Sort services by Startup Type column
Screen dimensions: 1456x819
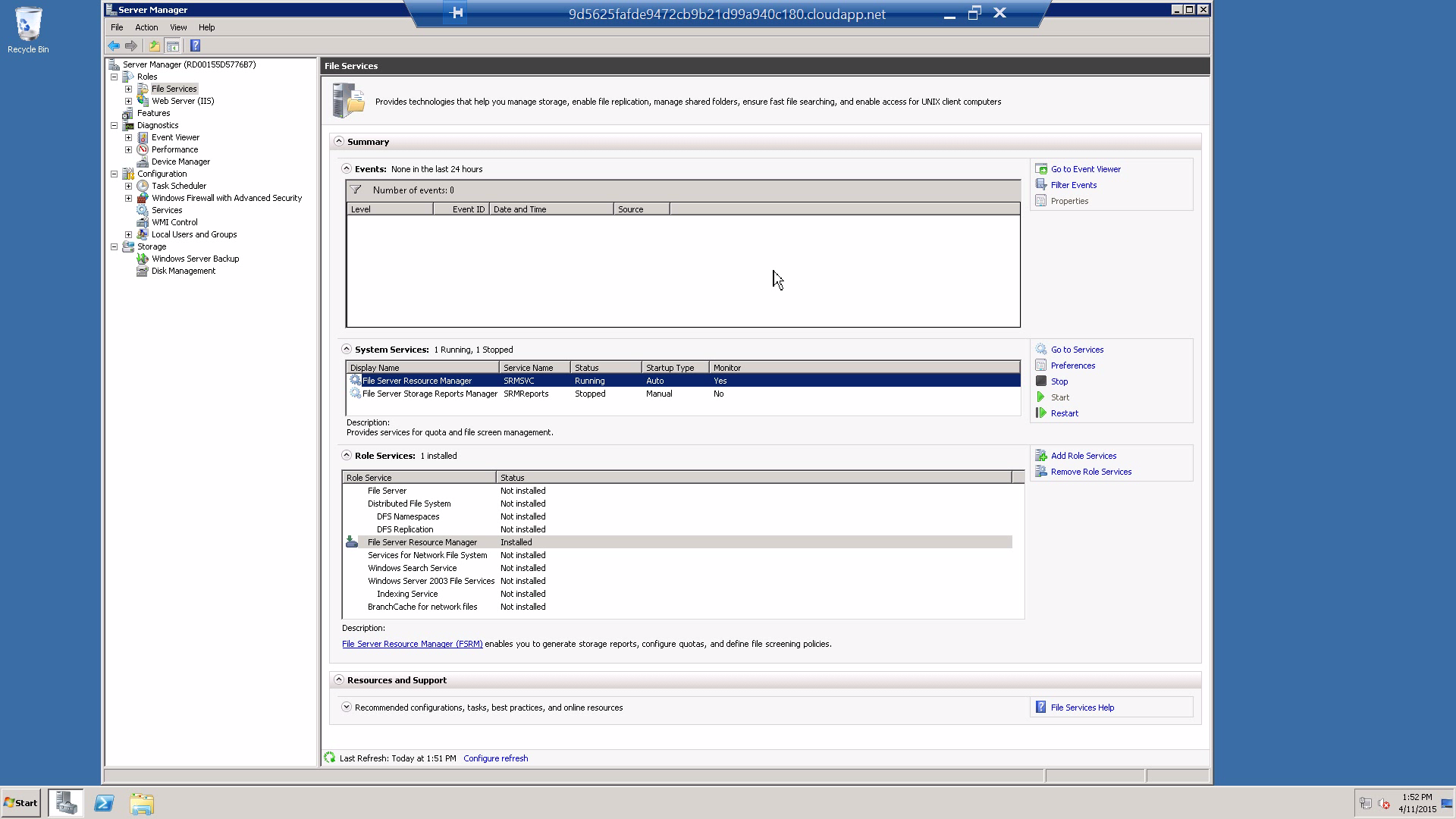pyautogui.click(x=675, y=368)
